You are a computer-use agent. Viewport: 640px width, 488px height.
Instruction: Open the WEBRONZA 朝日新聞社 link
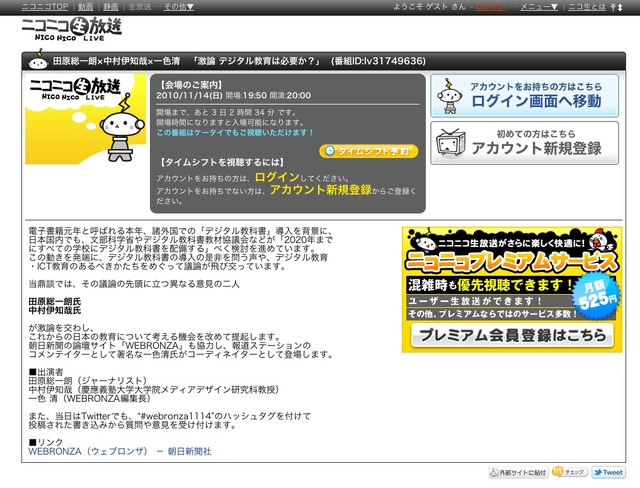click(x=120, y=451)
